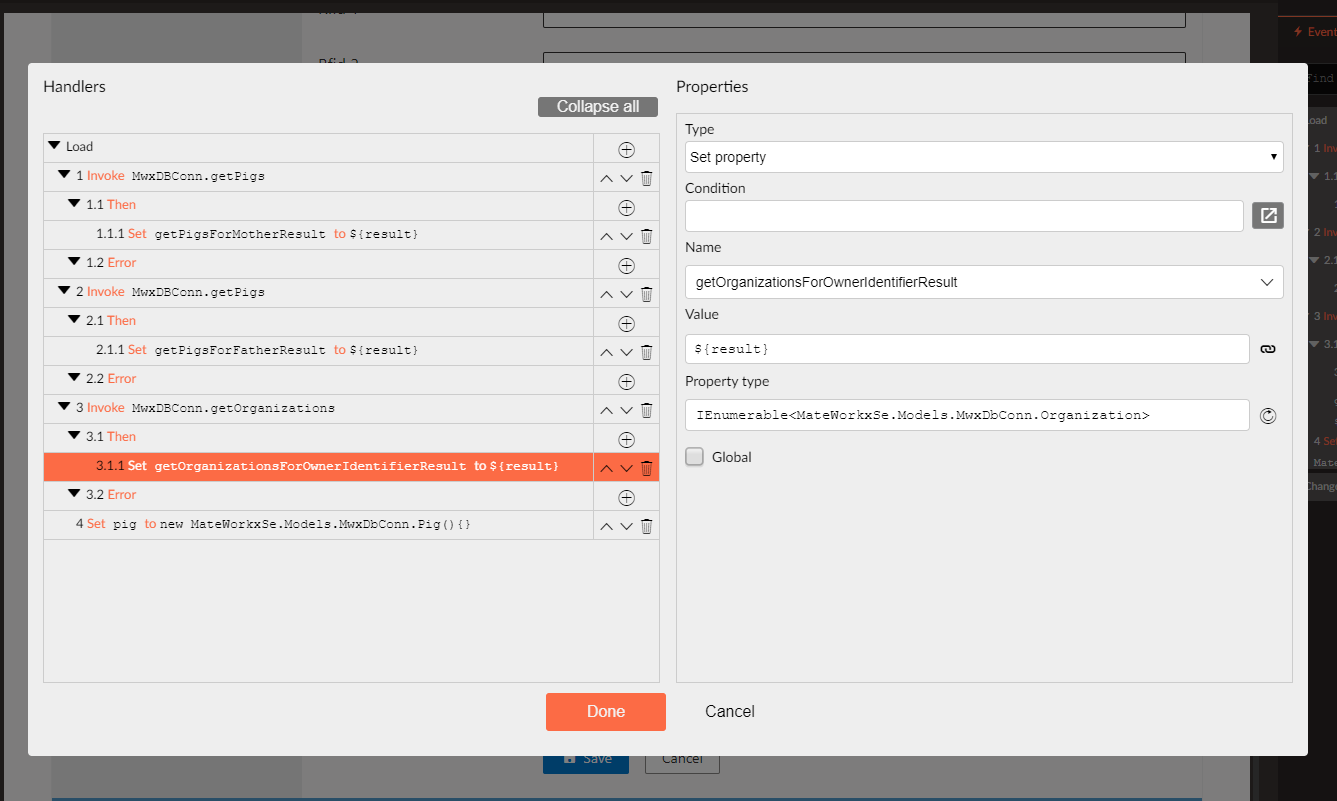Collapse the 3 Invoke getOrganizations node
Viewport: 1337px width, 801px height.
tap(65, 407)
